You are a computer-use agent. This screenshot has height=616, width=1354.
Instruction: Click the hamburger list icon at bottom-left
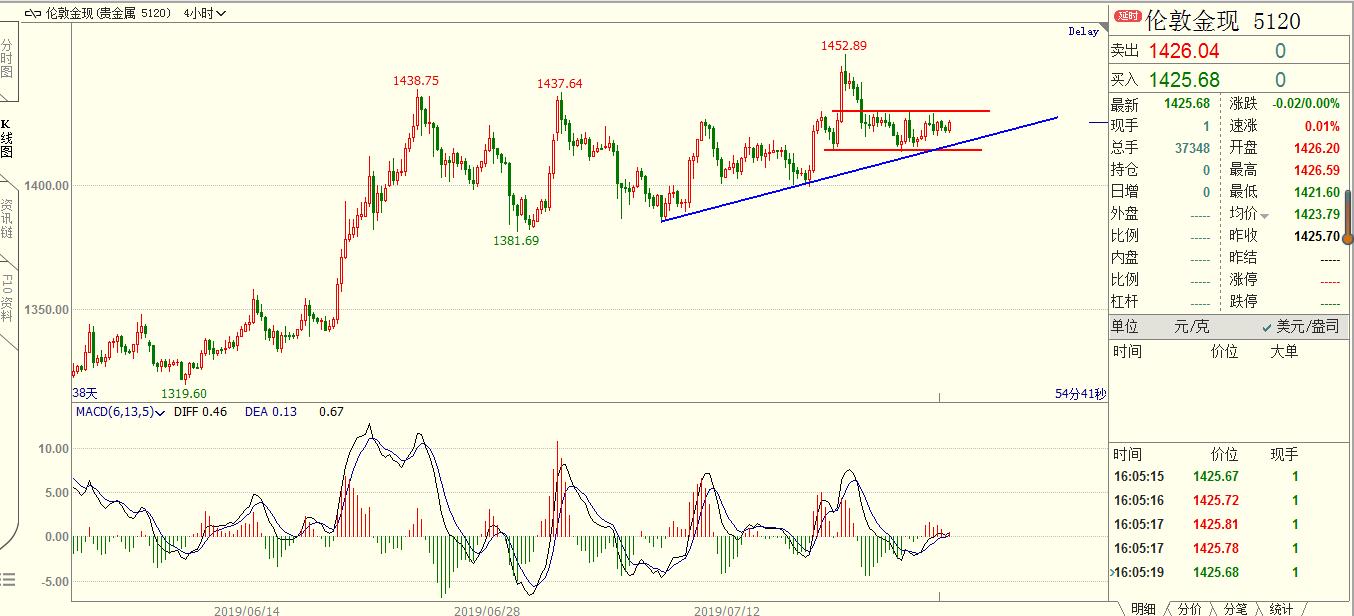pos(8,578)
